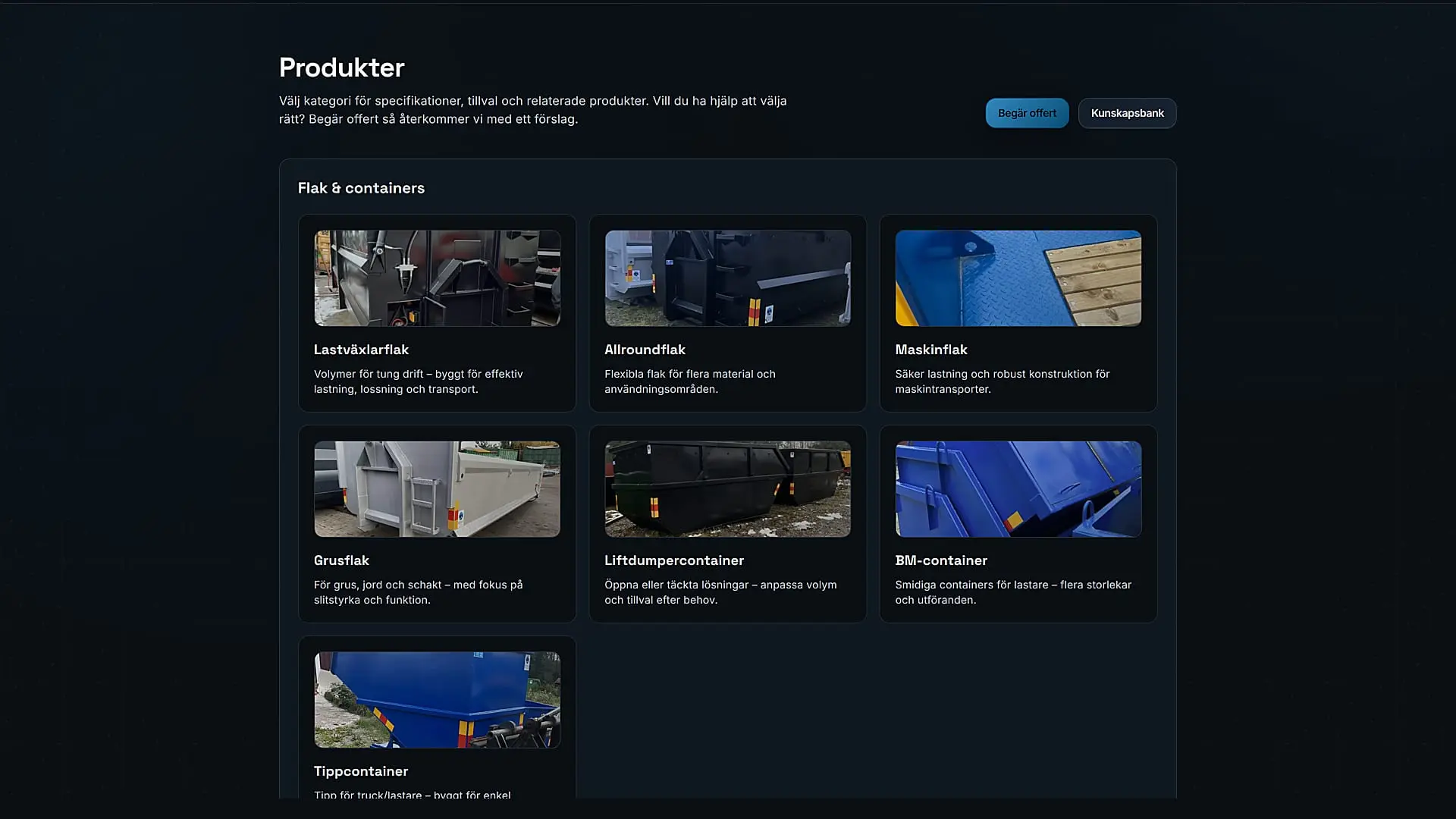1456x819 pixels.
Task: Click the Allroundflak container image
Action: click(x=727, y=278)
